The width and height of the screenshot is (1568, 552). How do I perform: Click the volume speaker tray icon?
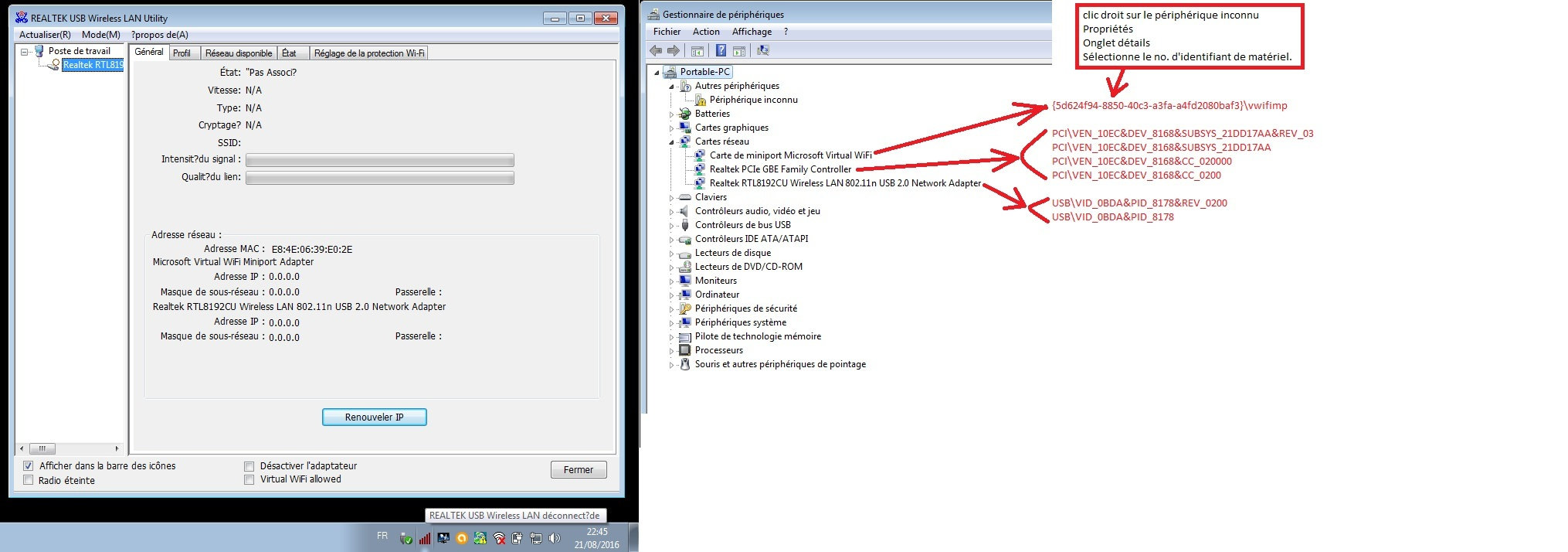[x=555, y=538]
